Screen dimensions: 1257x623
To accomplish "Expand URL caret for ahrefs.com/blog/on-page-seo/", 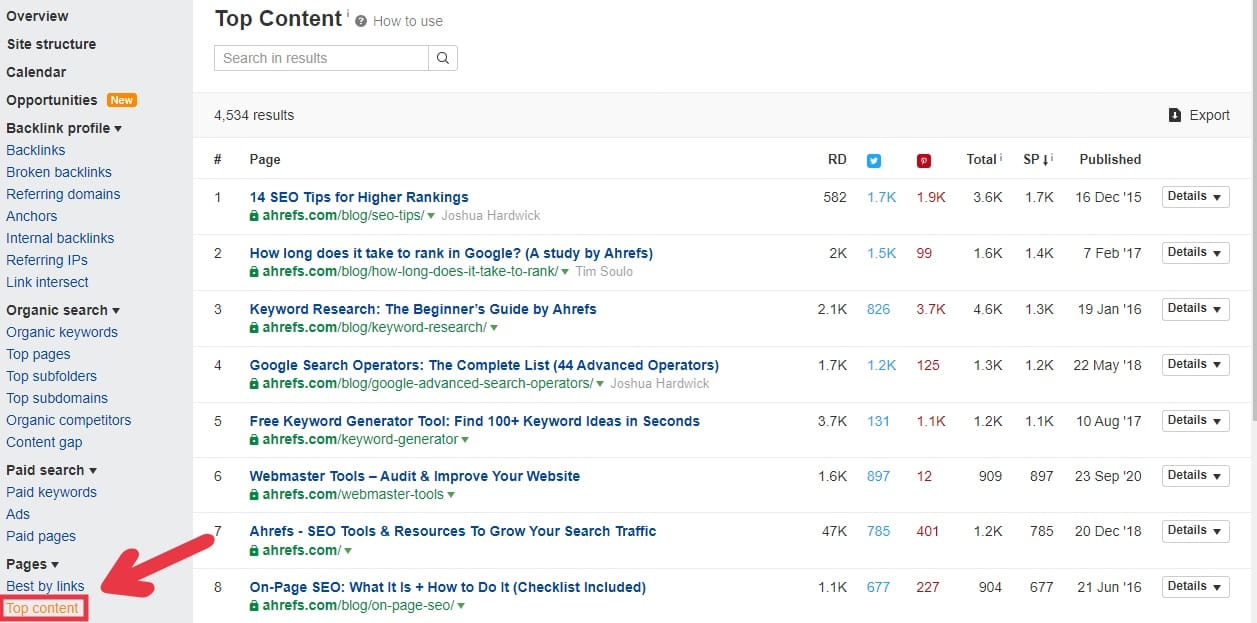I will [460, 606].
